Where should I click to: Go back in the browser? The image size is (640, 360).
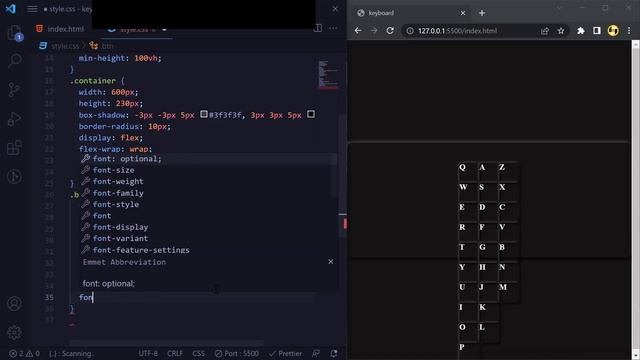coord(358,31)
